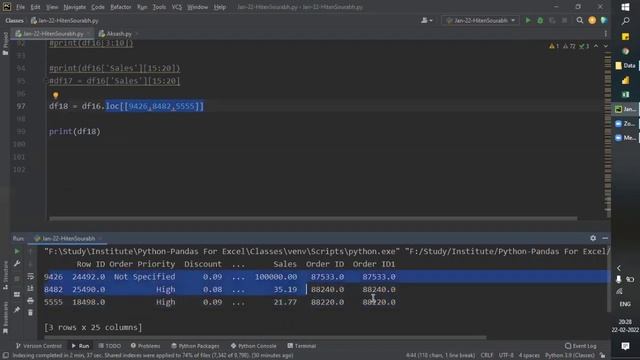The width and height of the screenshot is (640, 360).
Task: Run the script with the green play button
Action: [x=528, y=20]
